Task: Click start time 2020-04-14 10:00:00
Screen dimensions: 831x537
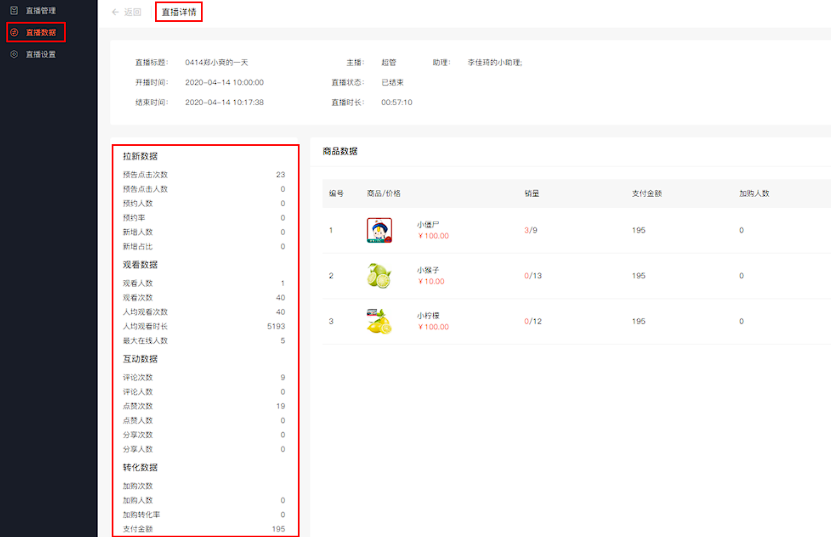Action: click(224, 82)
